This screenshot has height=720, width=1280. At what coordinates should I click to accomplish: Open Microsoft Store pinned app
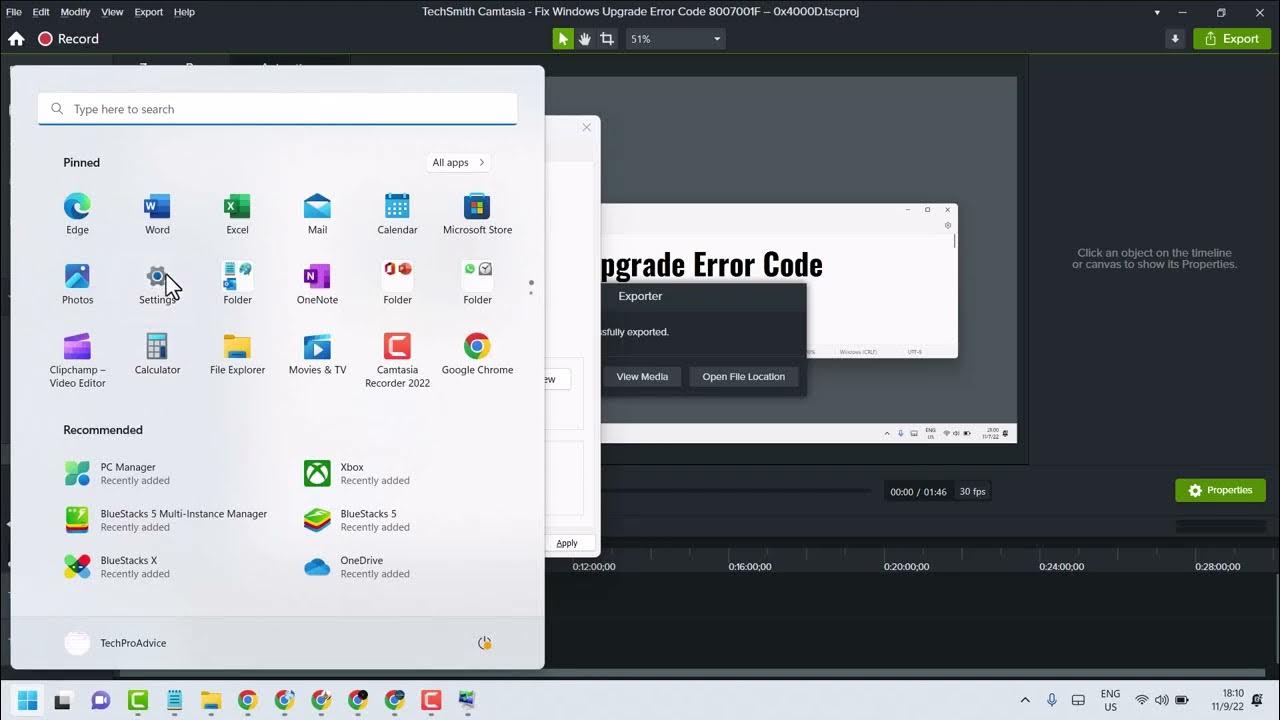tap(477, 214)
